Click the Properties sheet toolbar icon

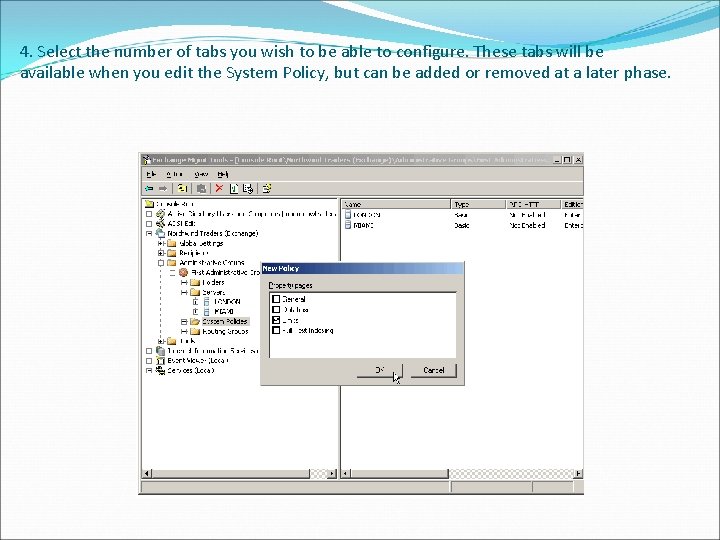coord(234,188)
